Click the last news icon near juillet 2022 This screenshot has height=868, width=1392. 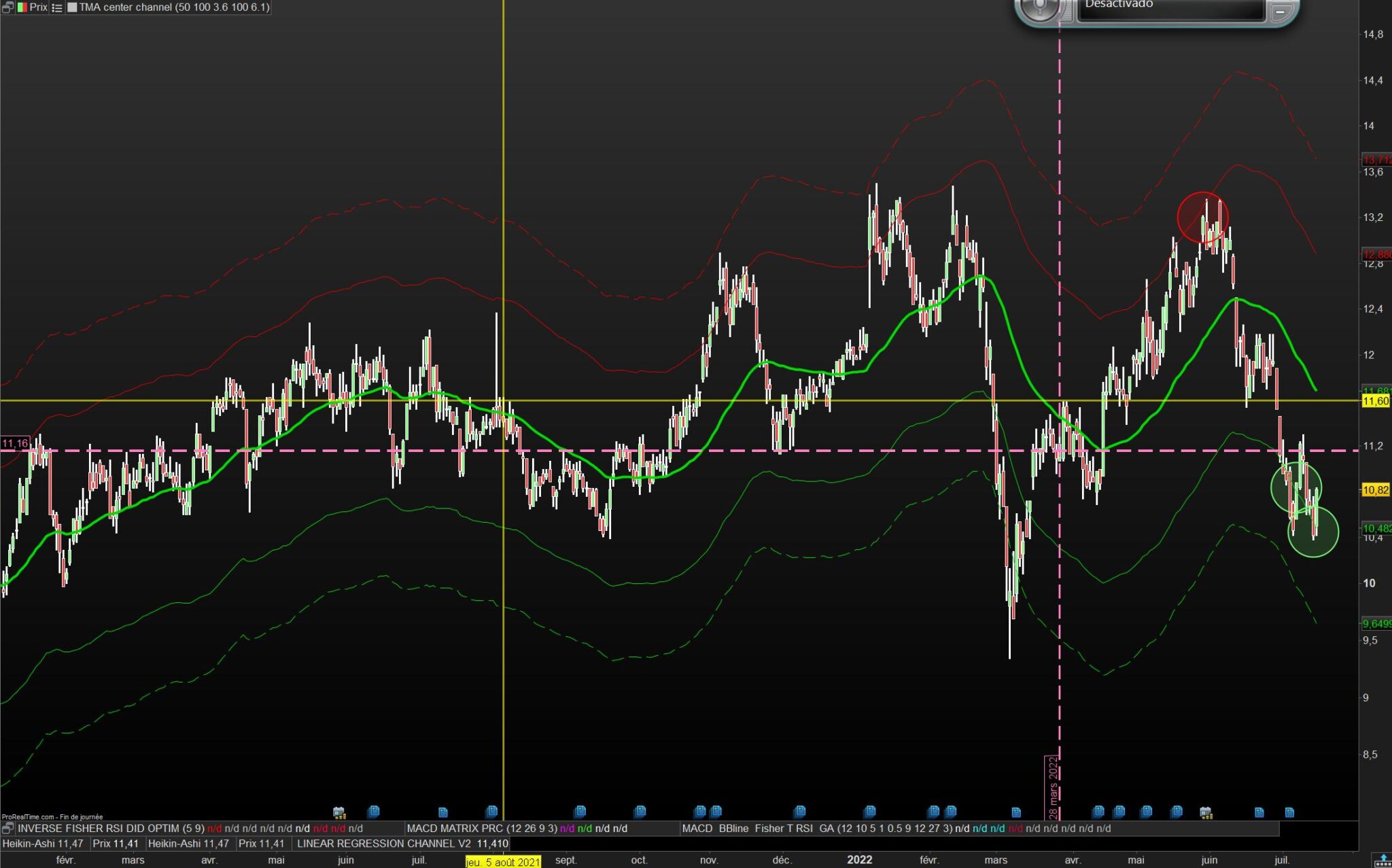pyautogui.click(x=1289, y=812)
